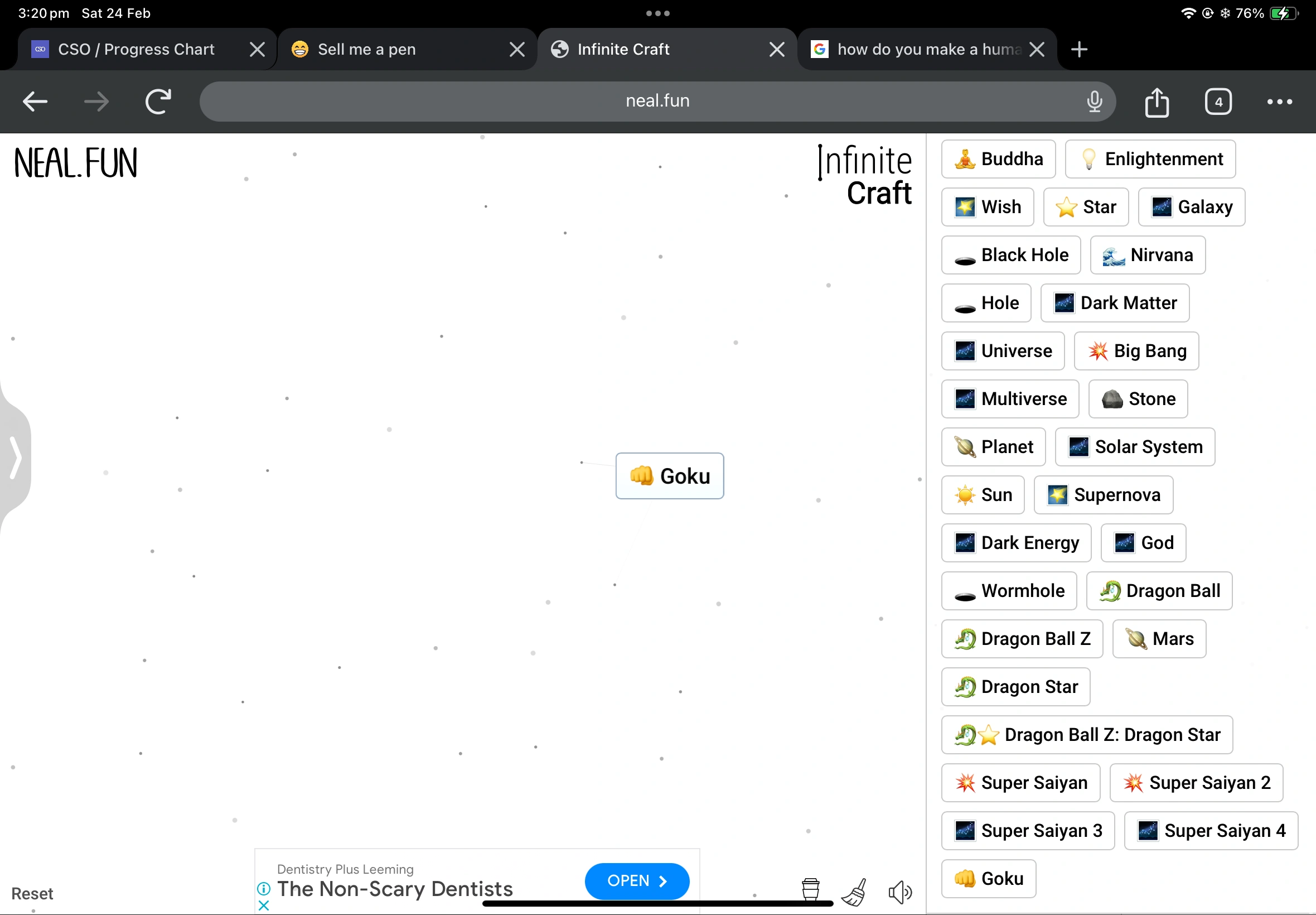Screen dimensions: 1316x915
Task: Open browser three-dot more menu
Action: 1279,102
